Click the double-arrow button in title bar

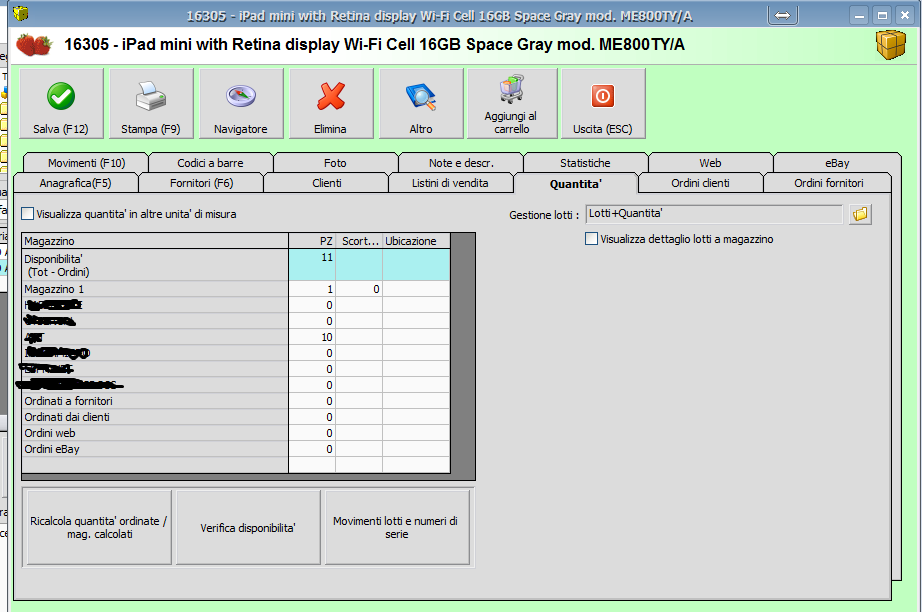coord(783,15)
